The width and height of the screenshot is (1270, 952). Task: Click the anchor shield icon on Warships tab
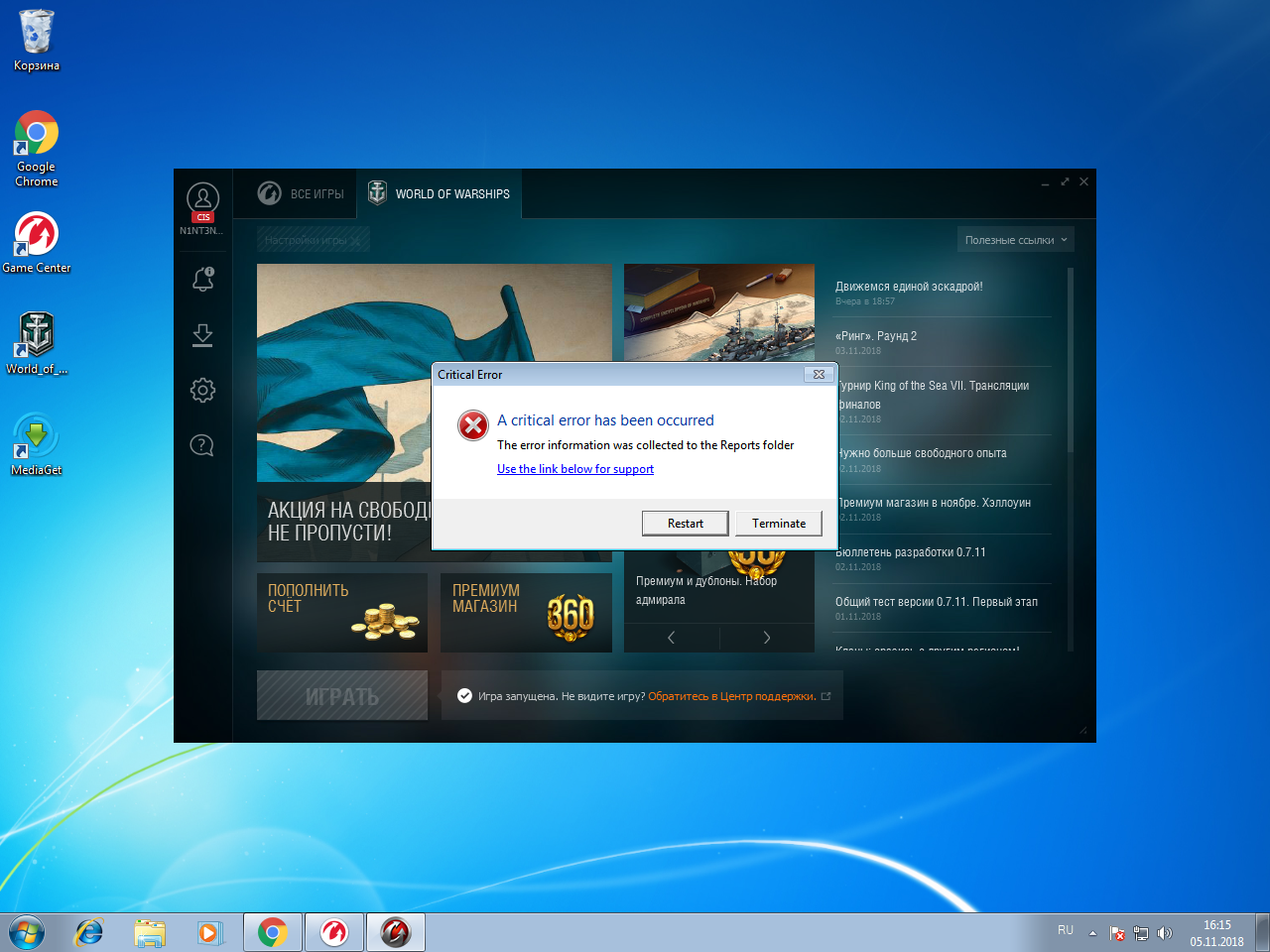pos(377,192)
